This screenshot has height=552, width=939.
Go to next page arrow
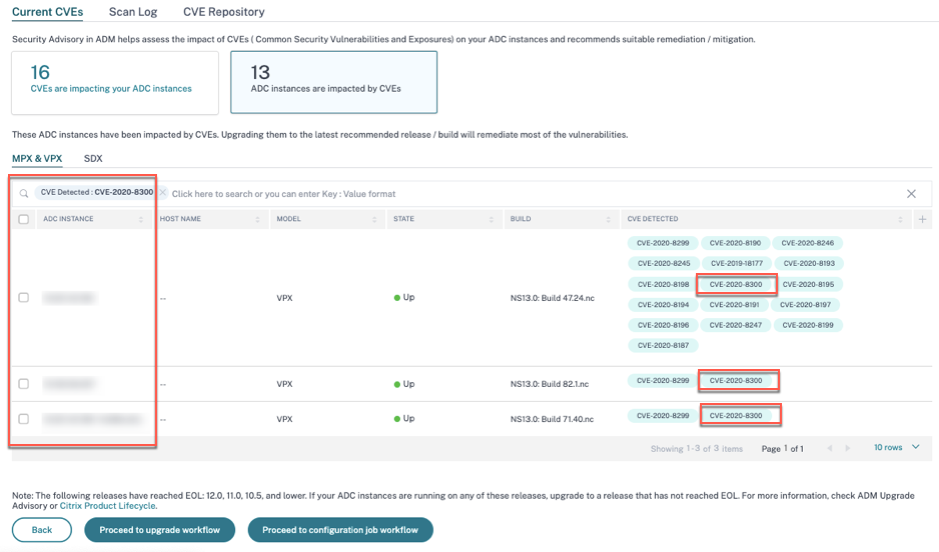coord(847,448)
